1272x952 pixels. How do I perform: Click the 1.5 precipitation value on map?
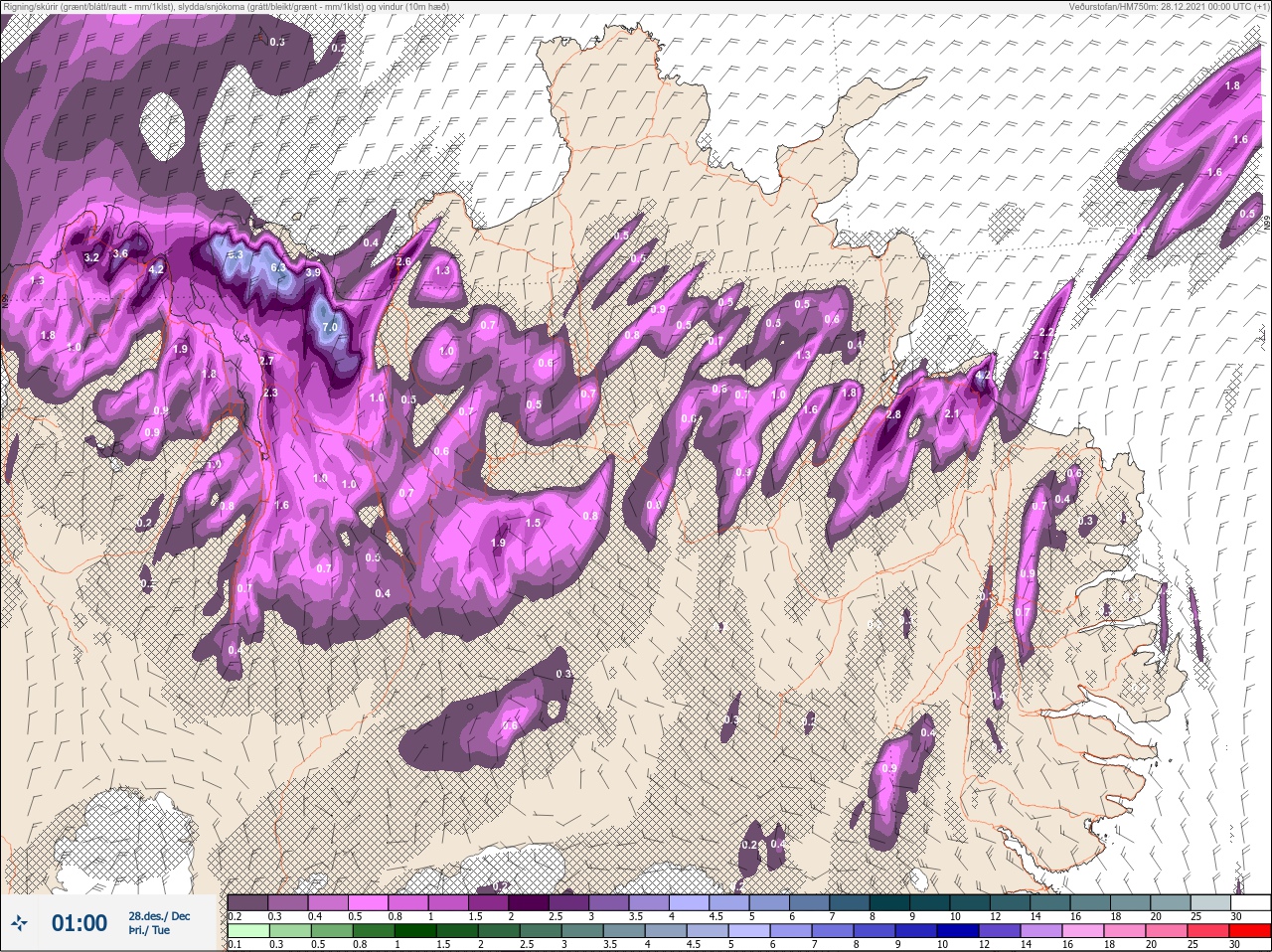pos(534,522)
